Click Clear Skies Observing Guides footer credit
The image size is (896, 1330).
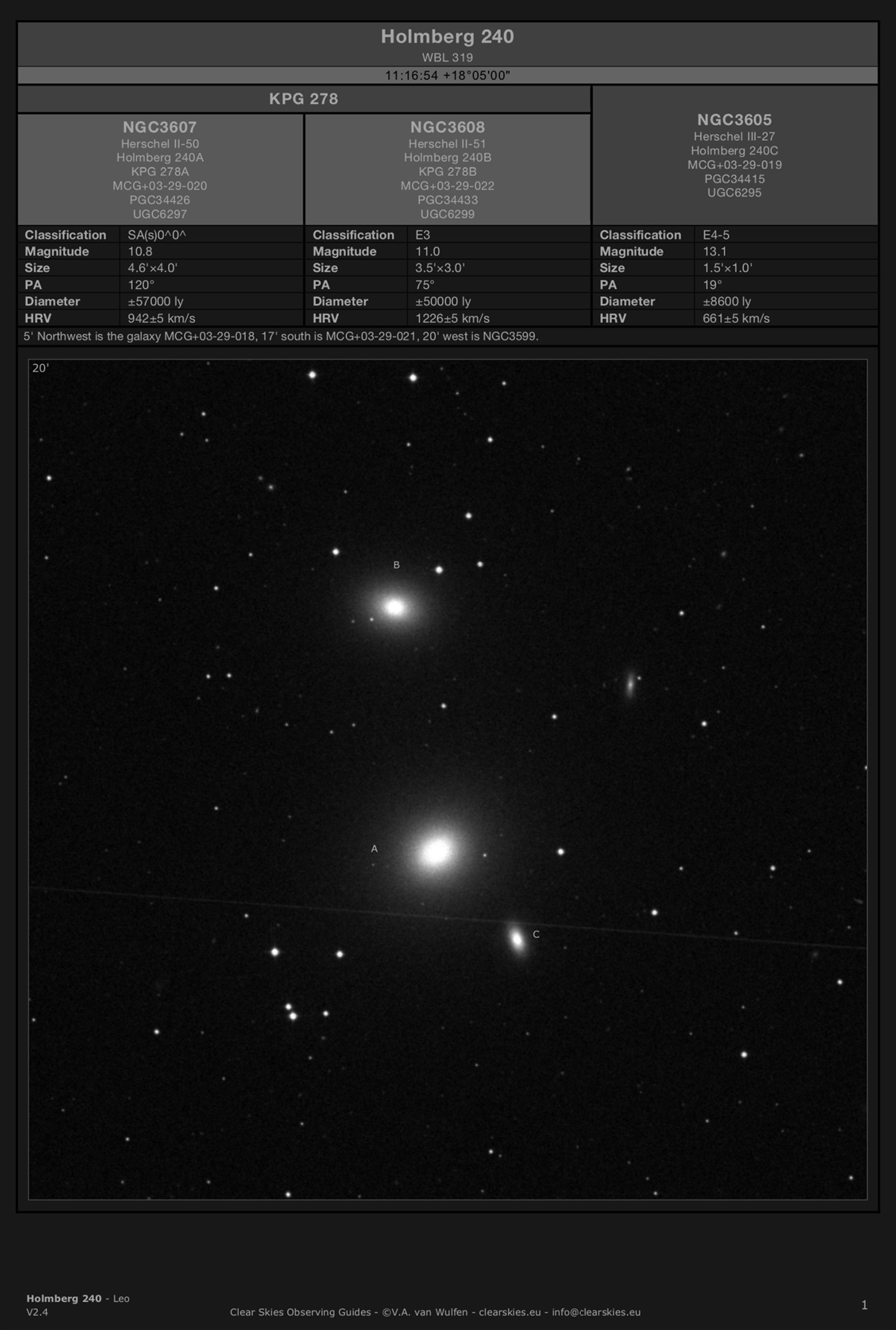point(435,1312)
